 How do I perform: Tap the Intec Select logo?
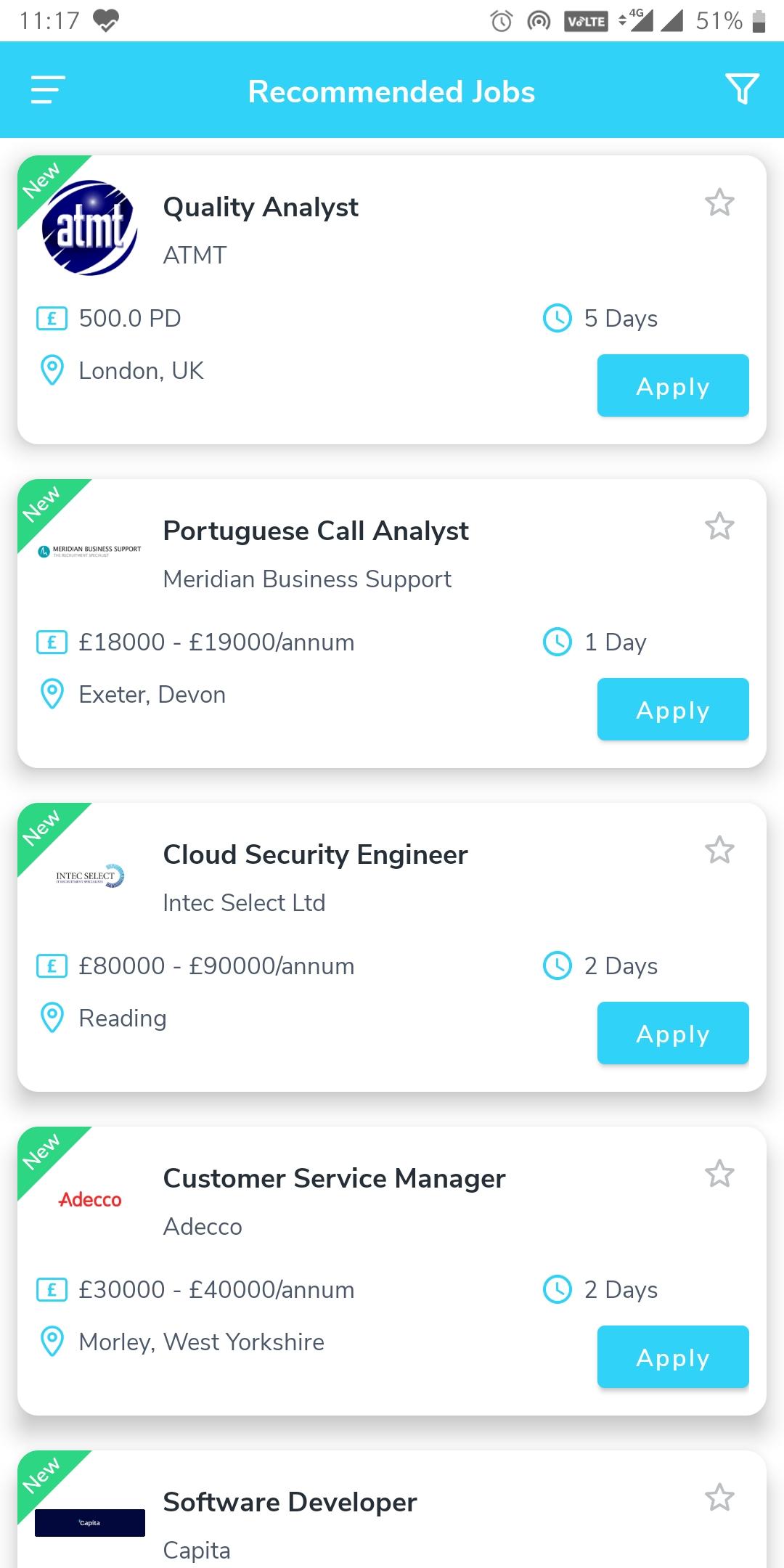coord(89,876)
